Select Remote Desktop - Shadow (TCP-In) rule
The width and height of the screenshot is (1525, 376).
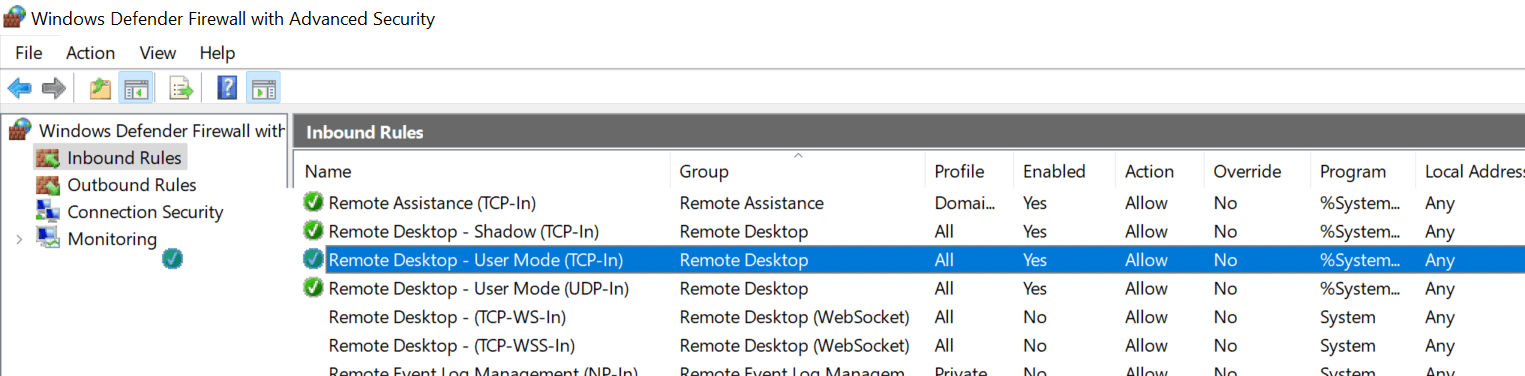[463, 231]
